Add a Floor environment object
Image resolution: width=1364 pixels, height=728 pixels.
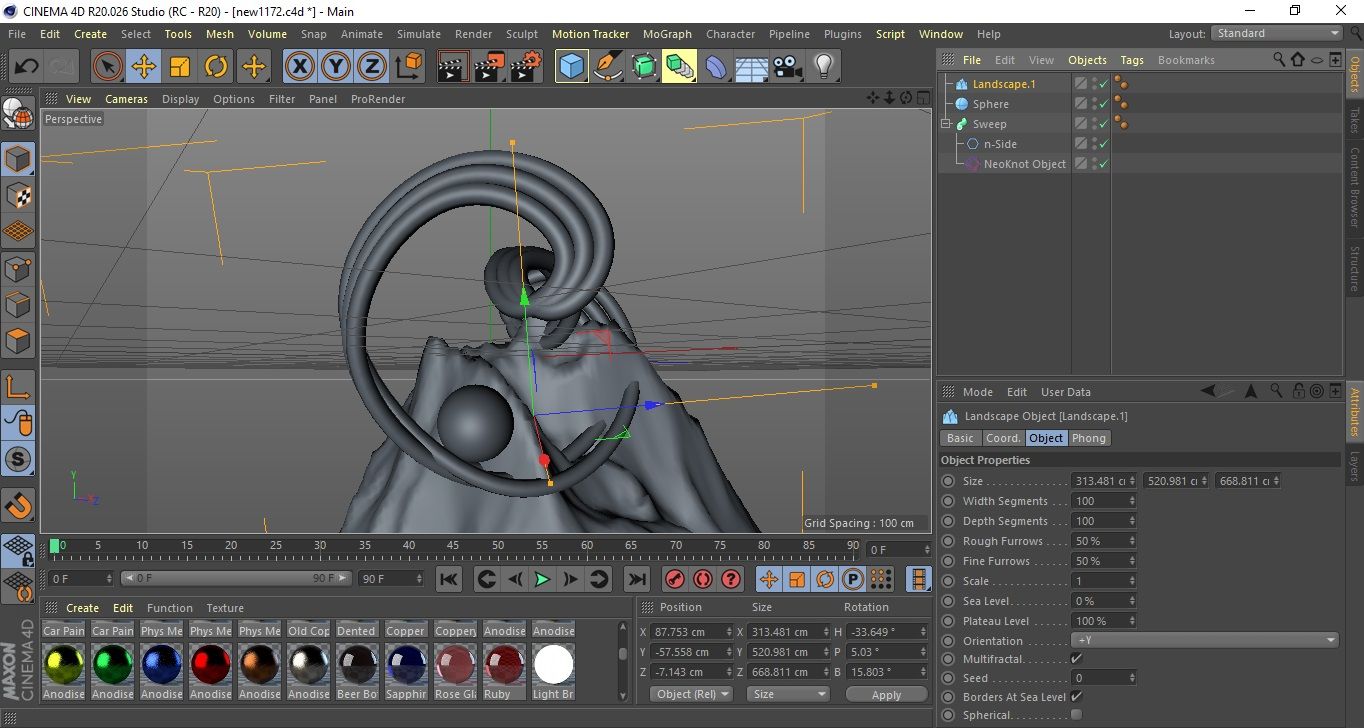pyautogui.click(x=751, y=67)
